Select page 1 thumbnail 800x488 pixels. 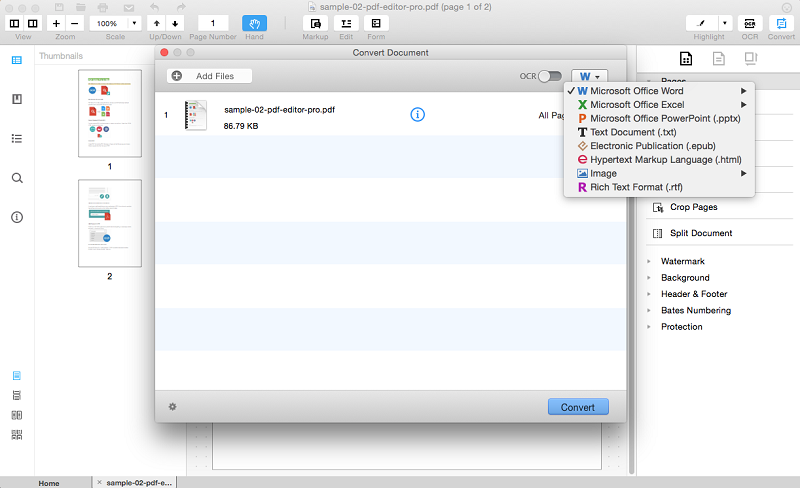click(110, 113)
